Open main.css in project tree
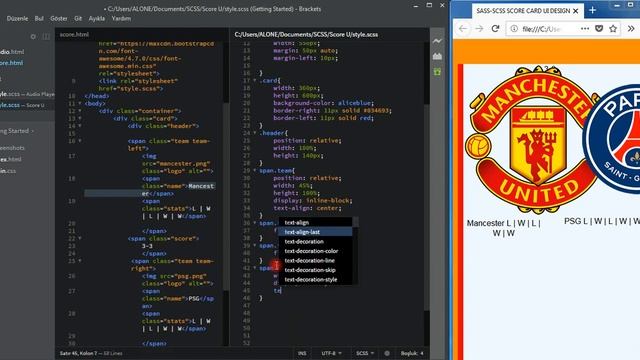 point(8,171)
